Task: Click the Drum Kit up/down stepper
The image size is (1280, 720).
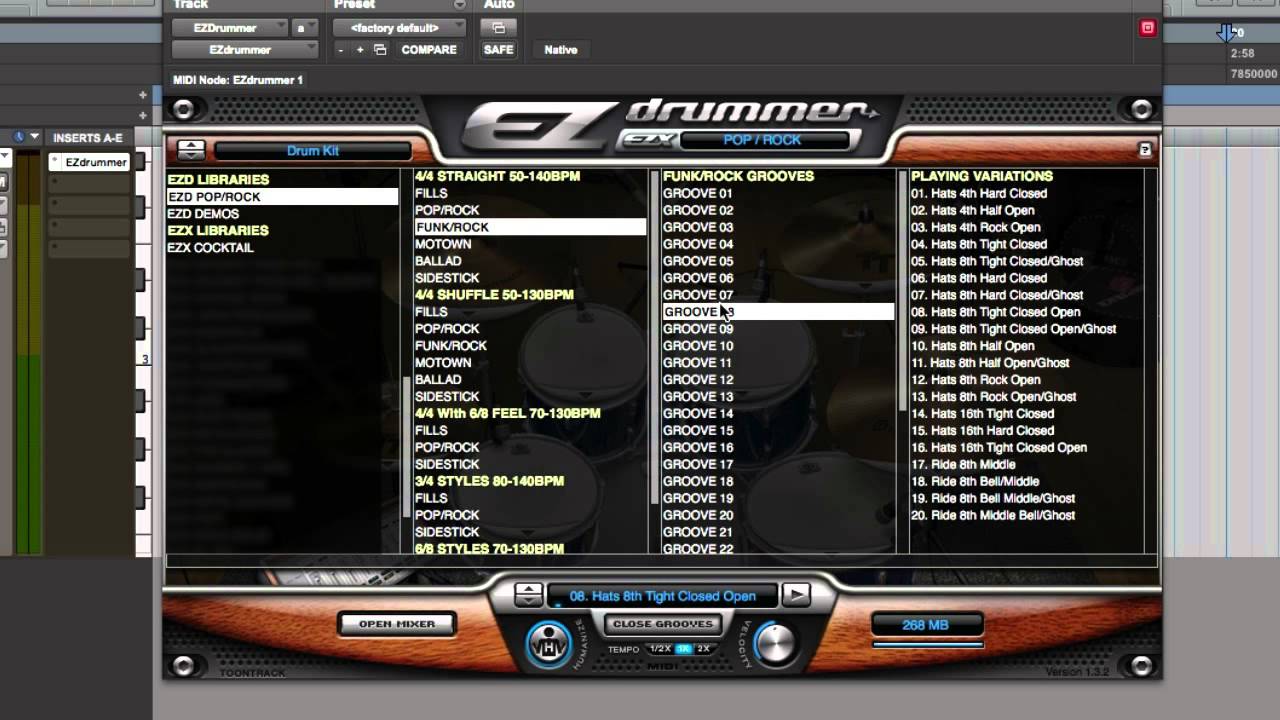Action: (191, 150)
